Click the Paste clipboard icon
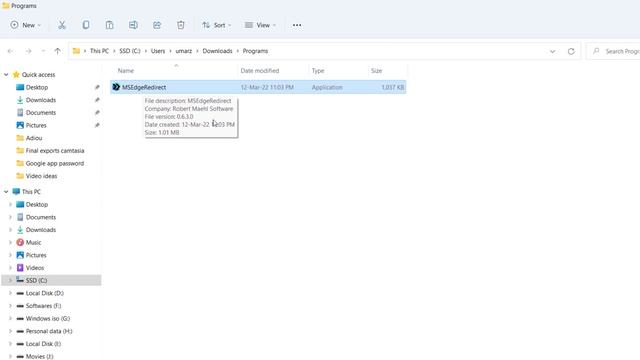The width and height of the screenshot is (640, 360). click(109, 25)
